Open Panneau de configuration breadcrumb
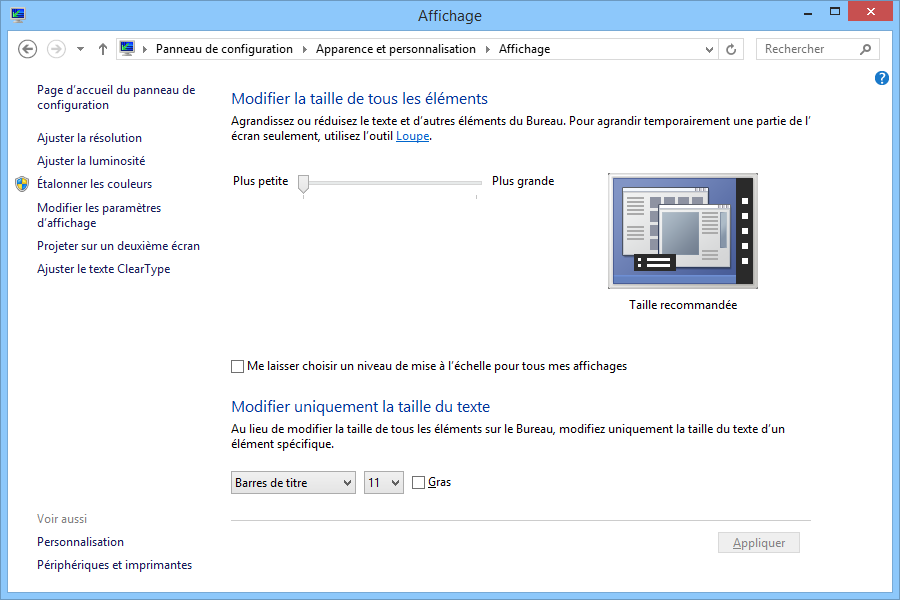The image size is (900, 600). click(x=224, y=49)
